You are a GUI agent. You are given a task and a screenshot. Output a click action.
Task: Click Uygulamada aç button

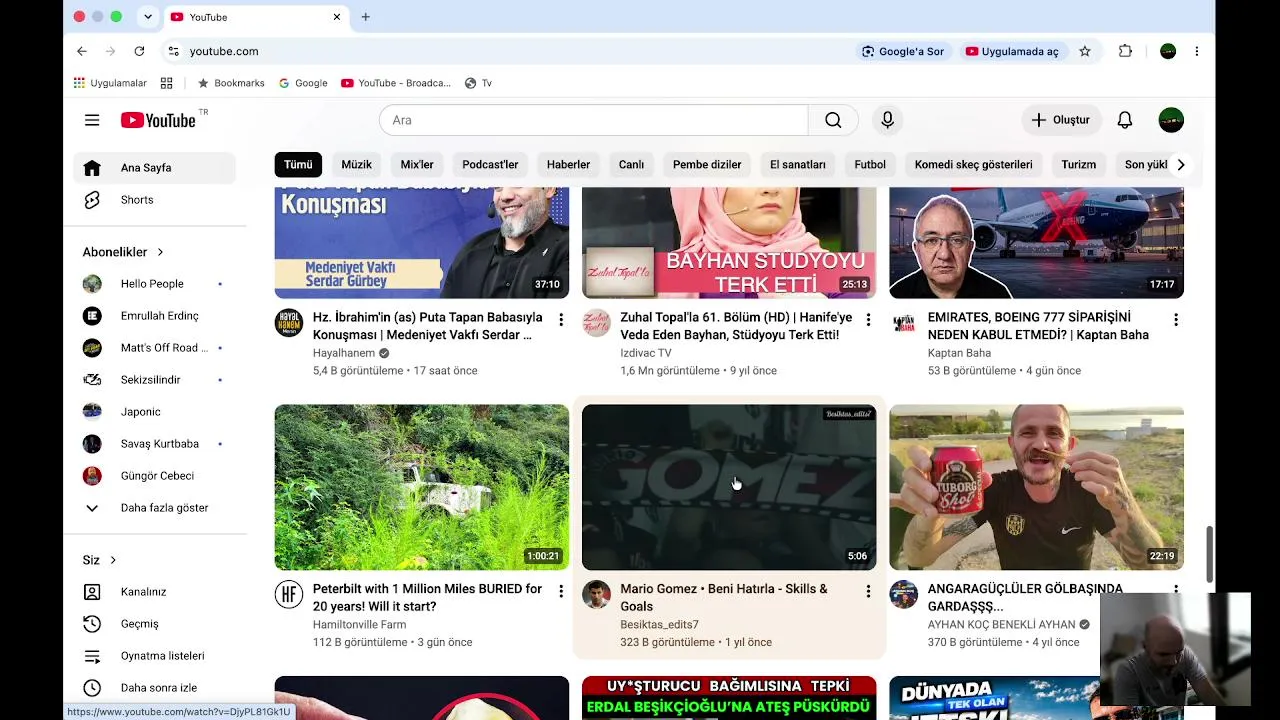tap(1011, 51)
